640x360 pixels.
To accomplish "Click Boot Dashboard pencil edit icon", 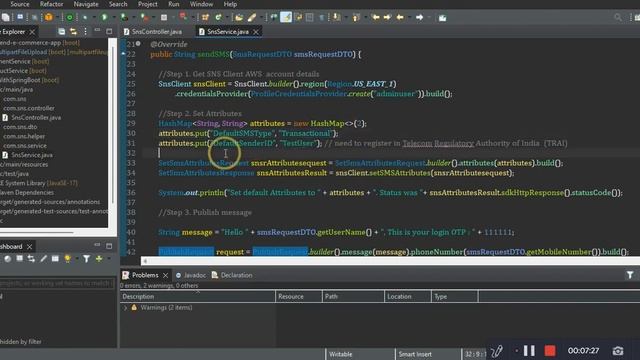I will click(43, 258).
